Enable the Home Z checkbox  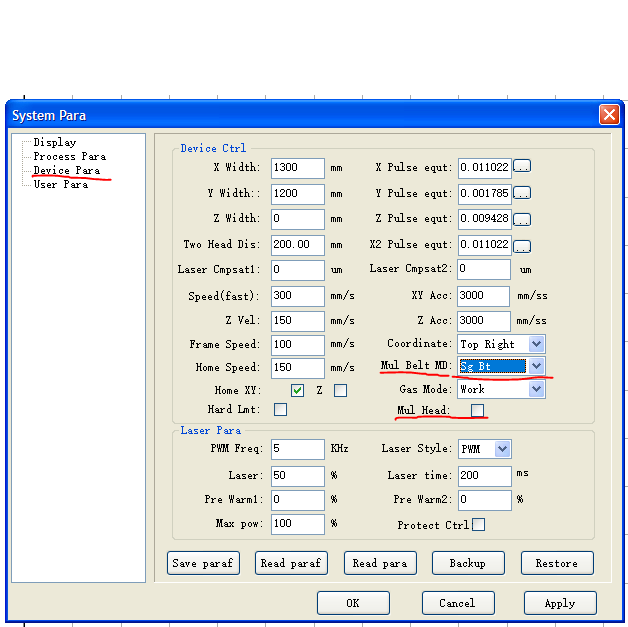340,390
